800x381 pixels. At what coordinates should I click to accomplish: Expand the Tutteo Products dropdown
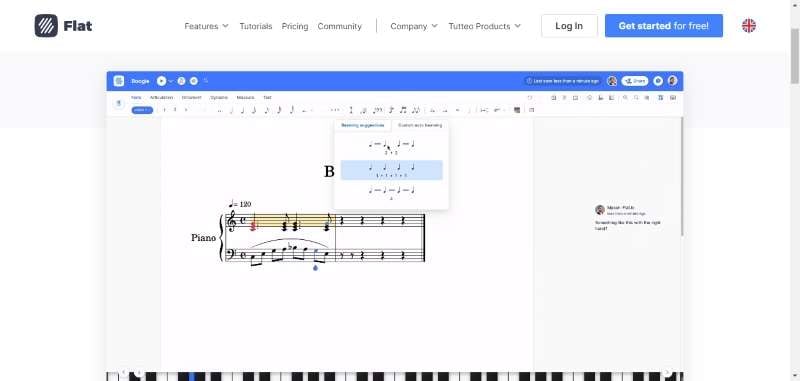click(485, 26)
